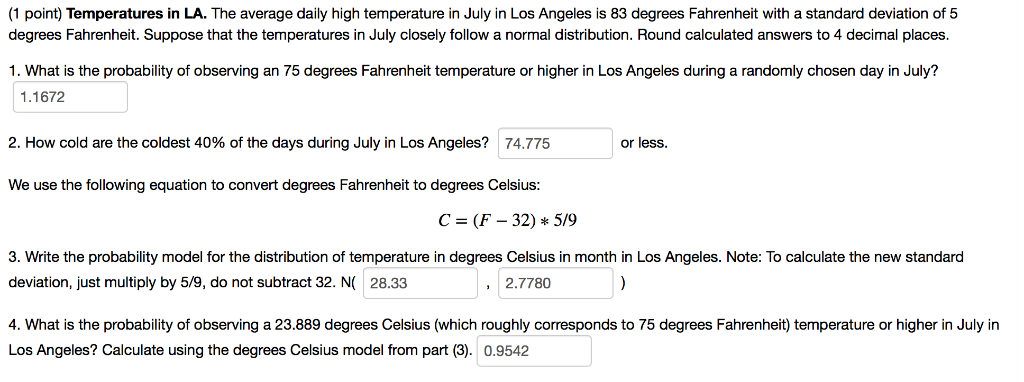
Task: Click question 4 text mentioning 23.889 degrees Celsius
Action: tap(504, 325)
